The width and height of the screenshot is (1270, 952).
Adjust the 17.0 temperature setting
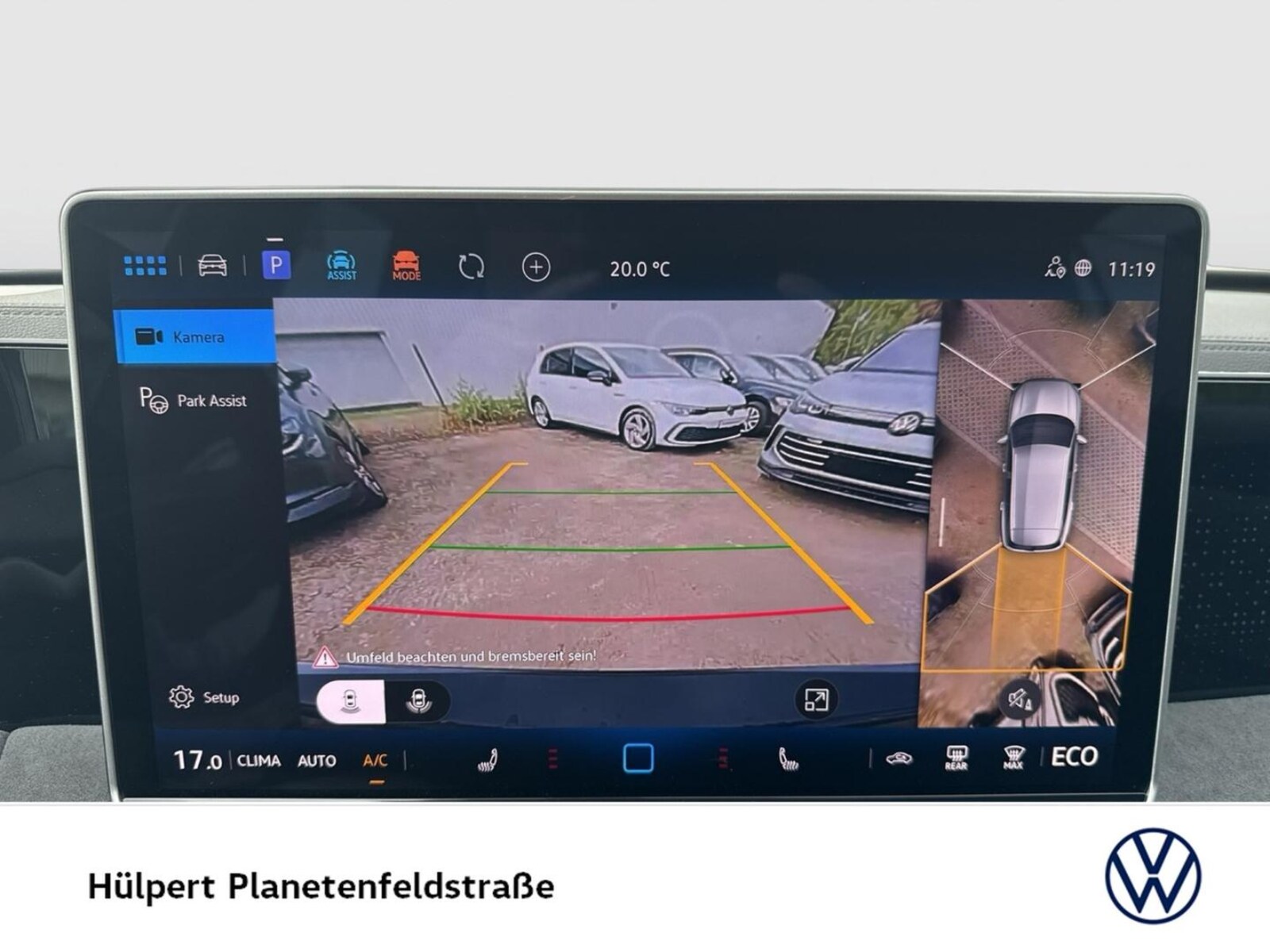click(197, 760)
